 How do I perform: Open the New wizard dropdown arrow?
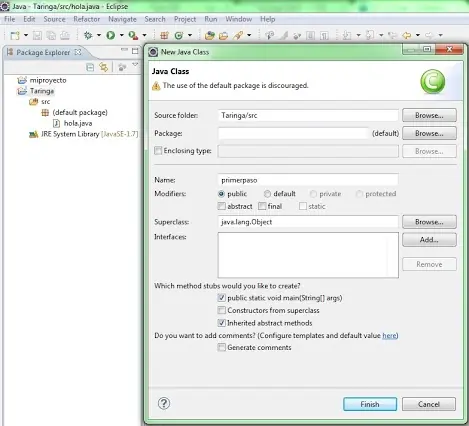26,35
